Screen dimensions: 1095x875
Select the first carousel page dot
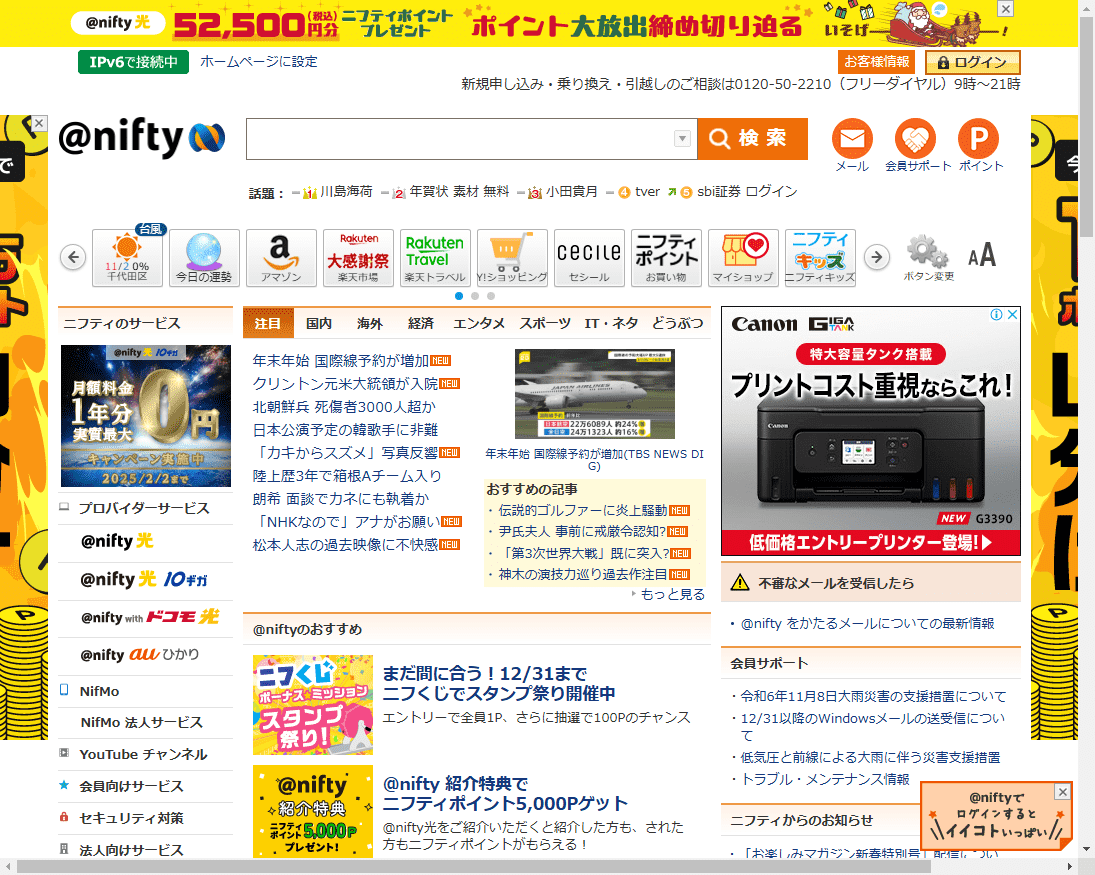tap(459, 296)
